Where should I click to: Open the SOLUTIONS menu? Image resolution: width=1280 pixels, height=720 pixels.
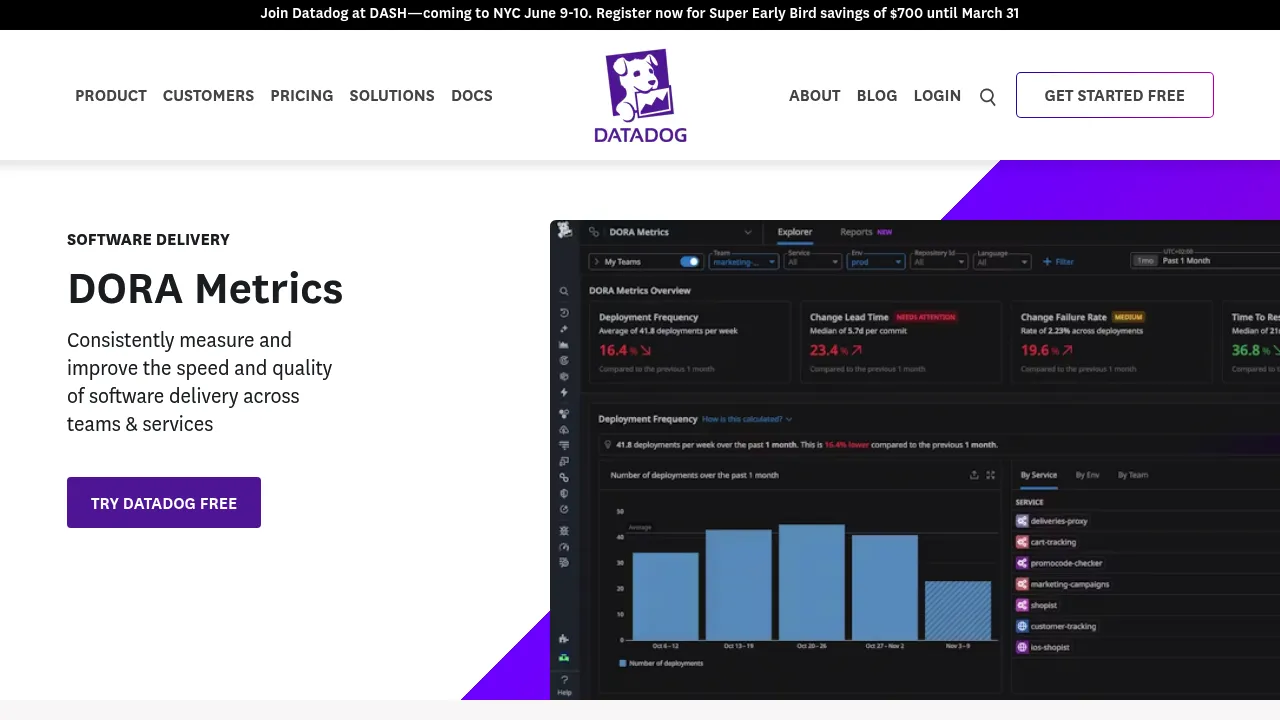tap(392, 96)
